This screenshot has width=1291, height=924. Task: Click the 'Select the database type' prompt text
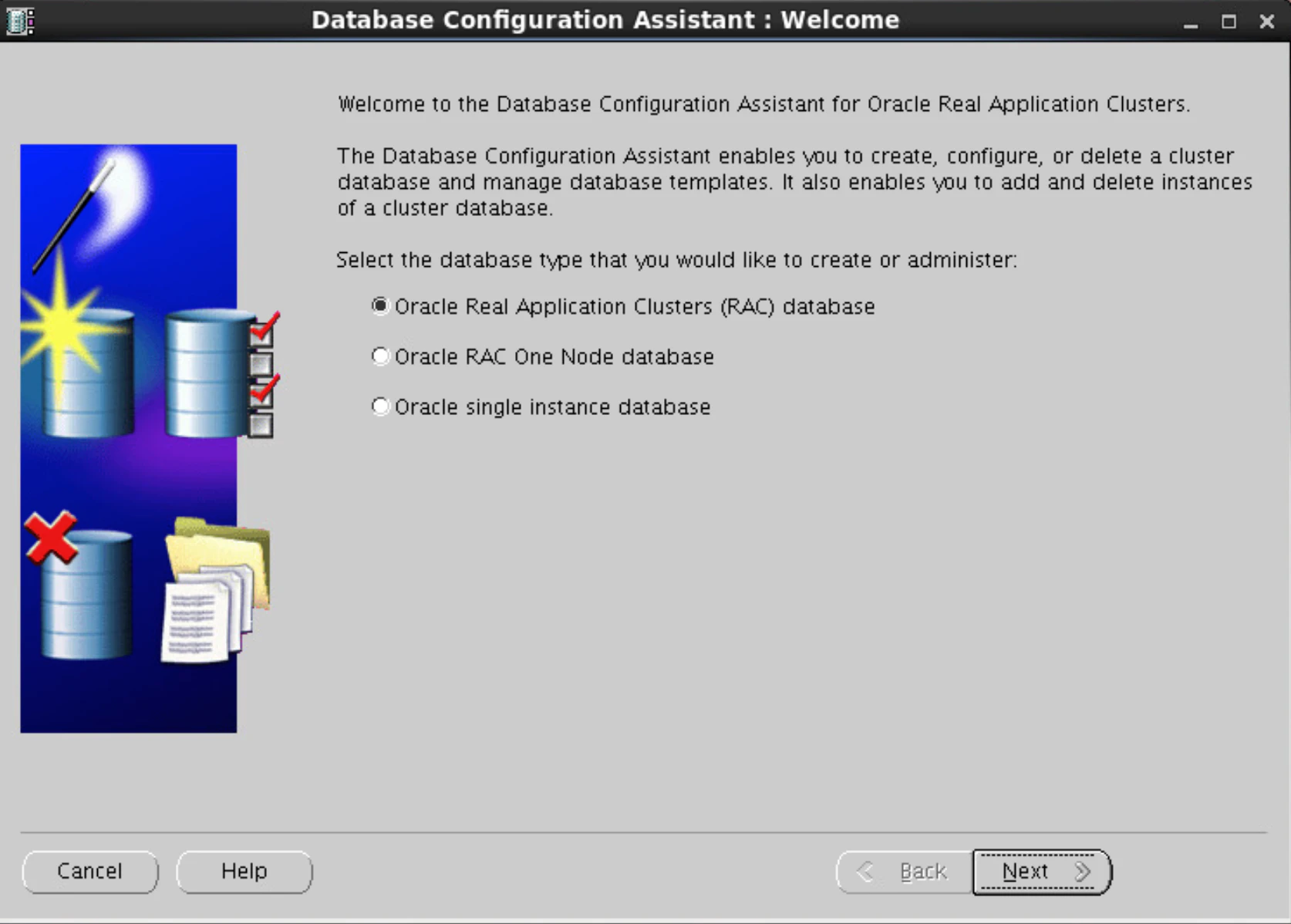[x=676, y=260]
